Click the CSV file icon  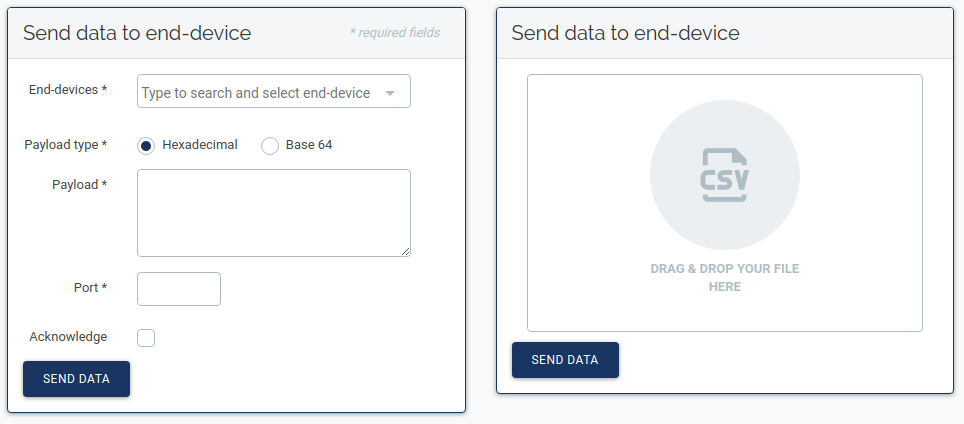click(725, 175)
